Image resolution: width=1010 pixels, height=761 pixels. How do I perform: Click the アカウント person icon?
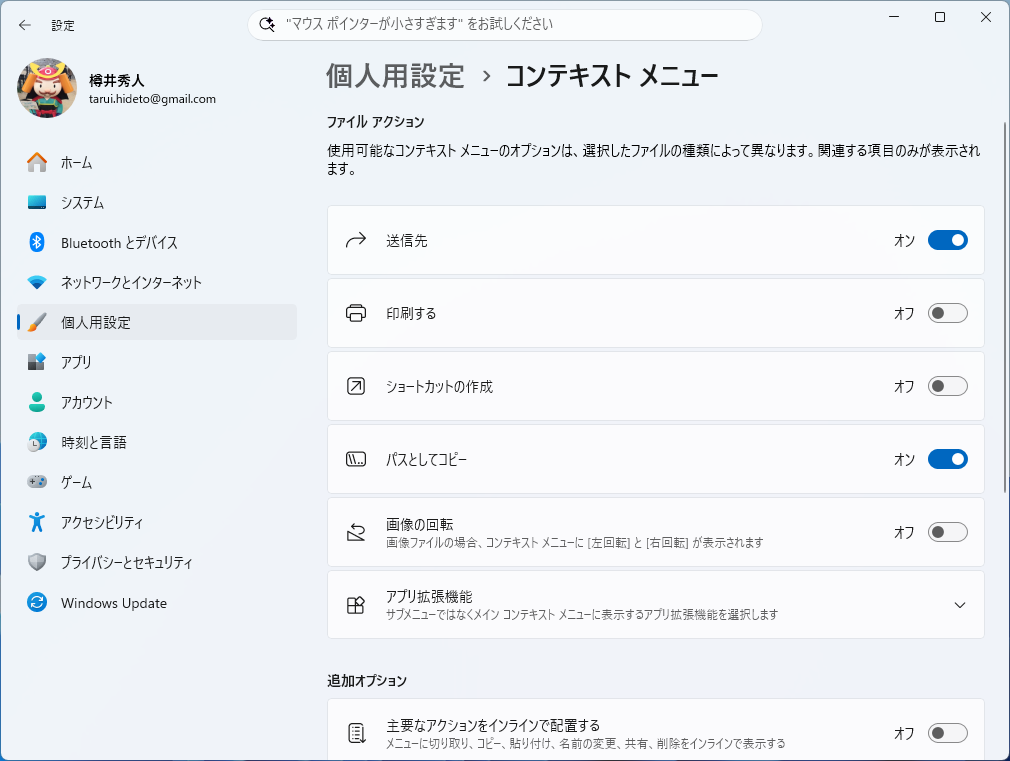coord(37,402)
